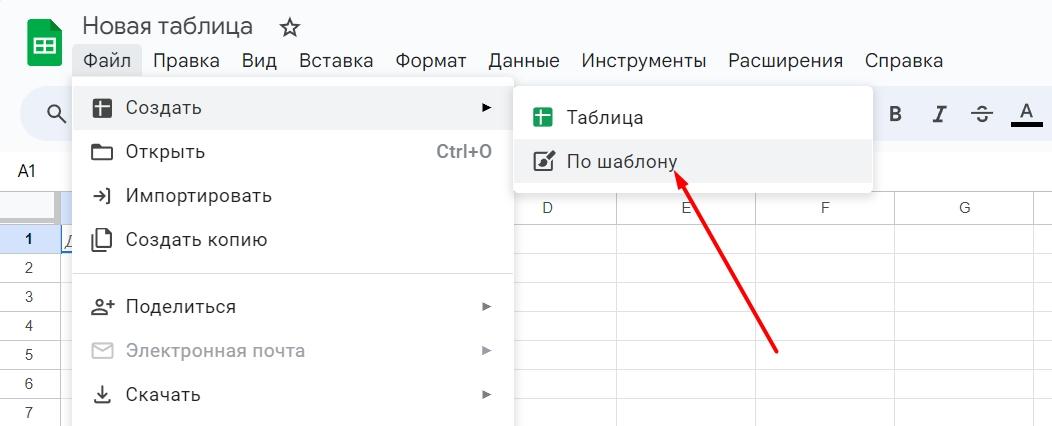The height and width of the screenshot is (426, 1052).
Task: Click the search magnifier icon in toolbar
Action: [57, 115]
